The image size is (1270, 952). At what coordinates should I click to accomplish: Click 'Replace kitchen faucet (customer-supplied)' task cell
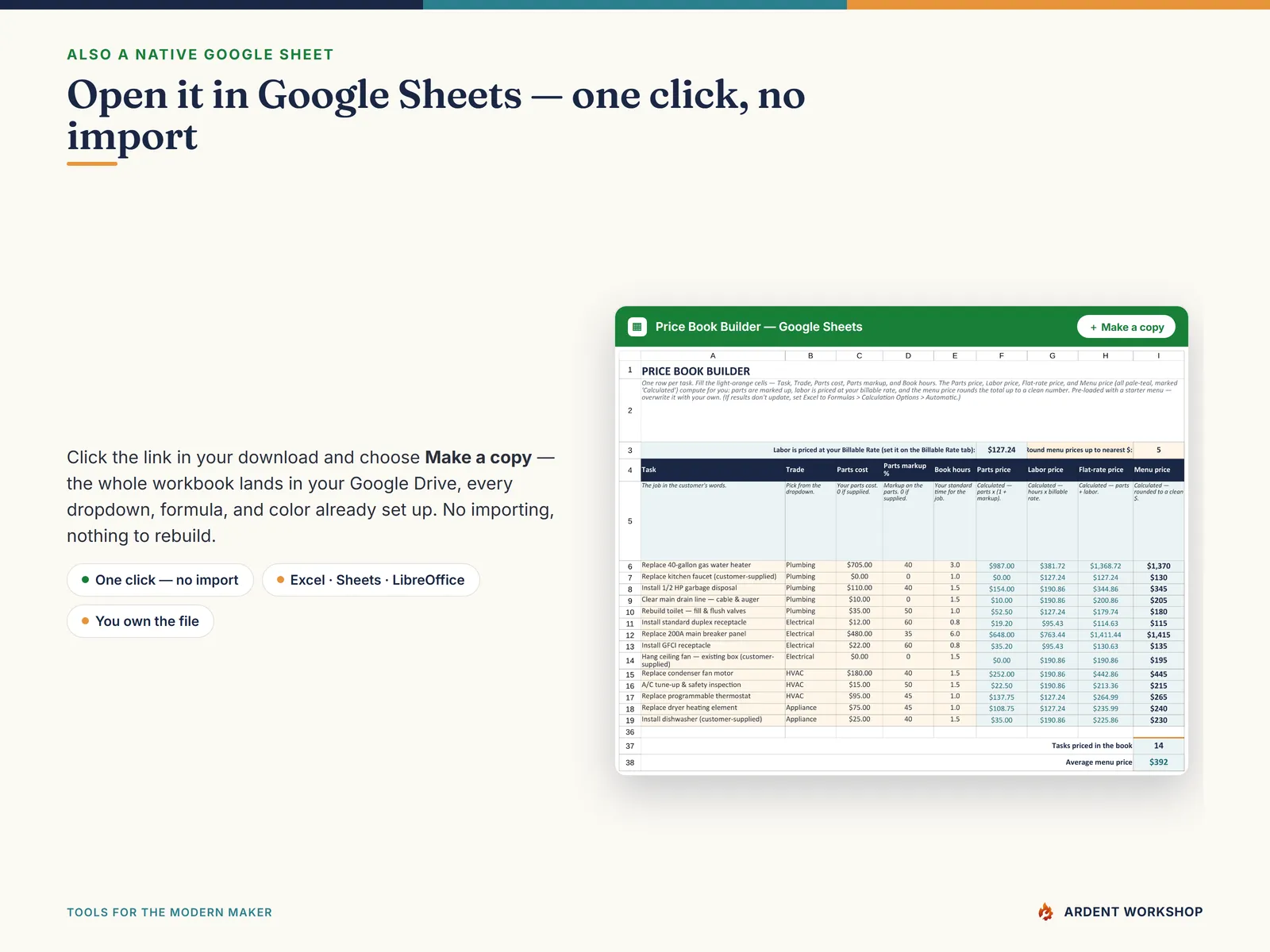tap(713, 577)
